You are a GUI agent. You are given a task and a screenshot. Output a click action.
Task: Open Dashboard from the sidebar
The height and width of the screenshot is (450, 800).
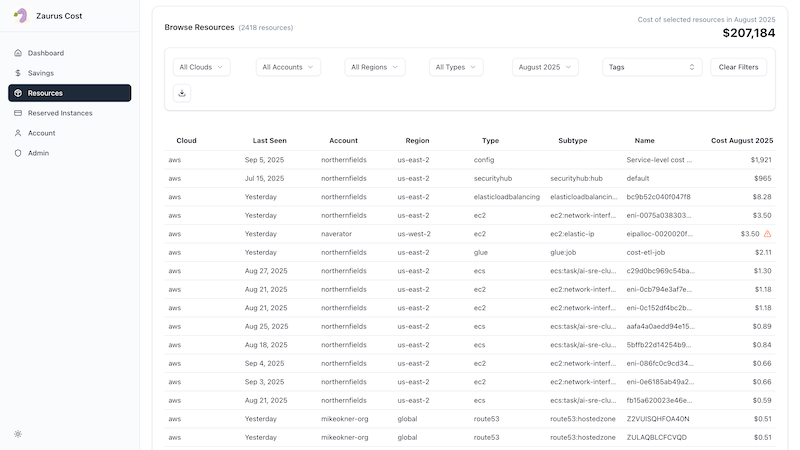[x=45, y=53]
